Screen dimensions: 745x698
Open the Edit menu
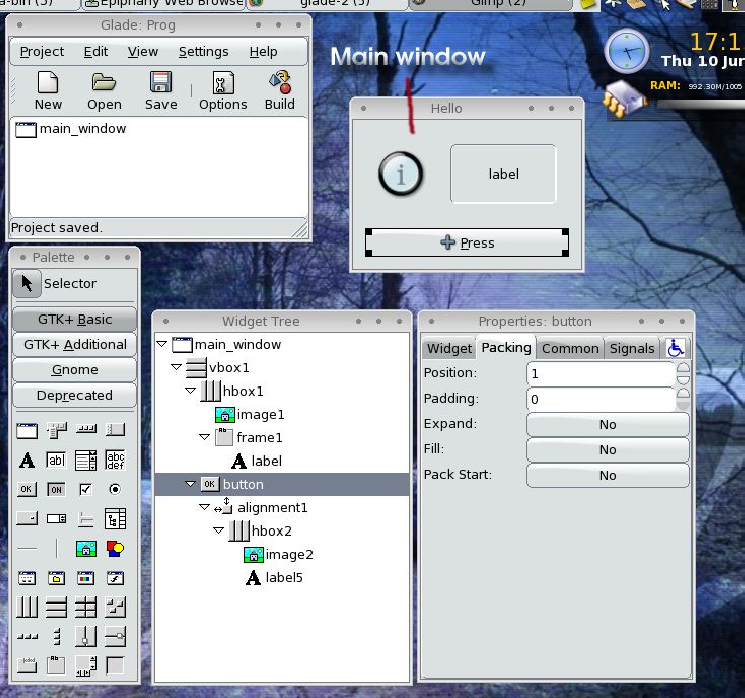tap(96, 52)
